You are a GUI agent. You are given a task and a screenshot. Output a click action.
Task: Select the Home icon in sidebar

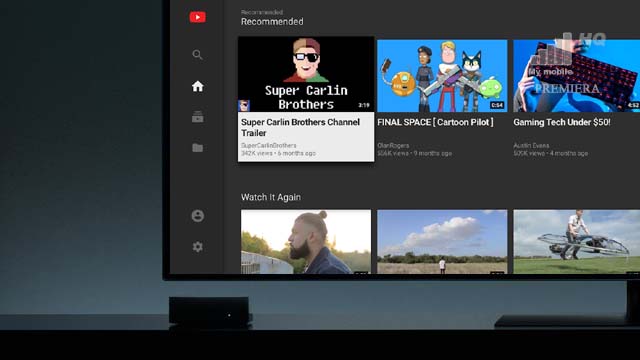point(198,86)
